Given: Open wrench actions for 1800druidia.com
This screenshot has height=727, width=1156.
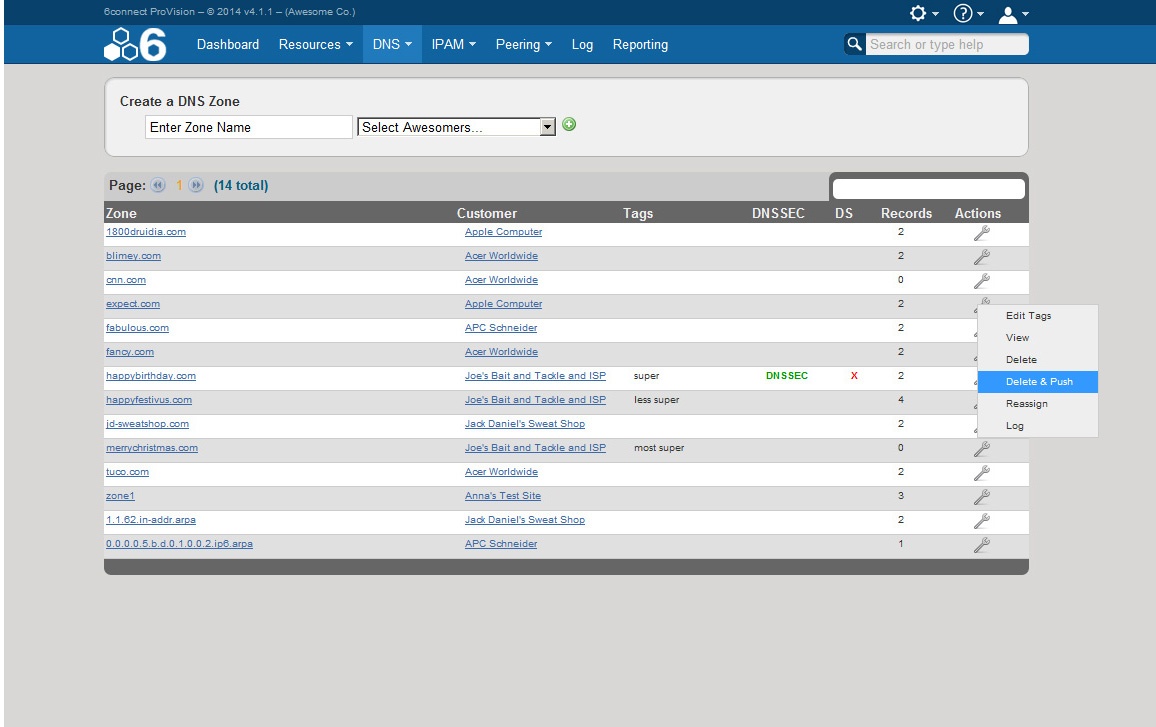Looking at the screenshot, I should pos(981,233).
